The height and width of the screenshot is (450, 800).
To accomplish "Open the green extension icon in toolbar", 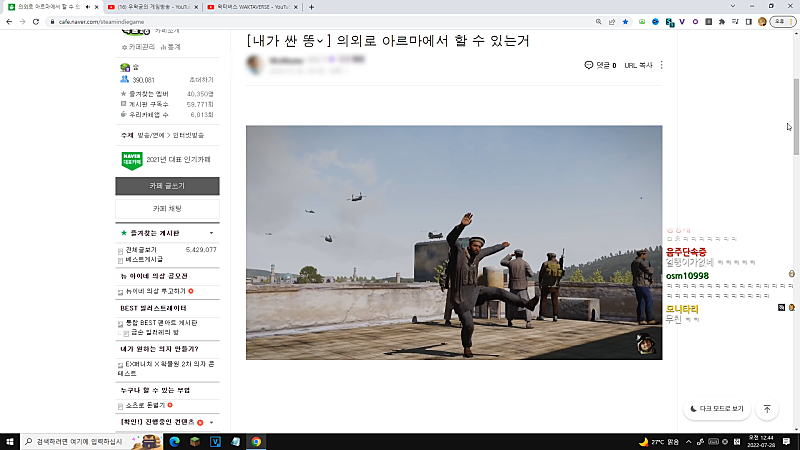I will click(642, 22).
